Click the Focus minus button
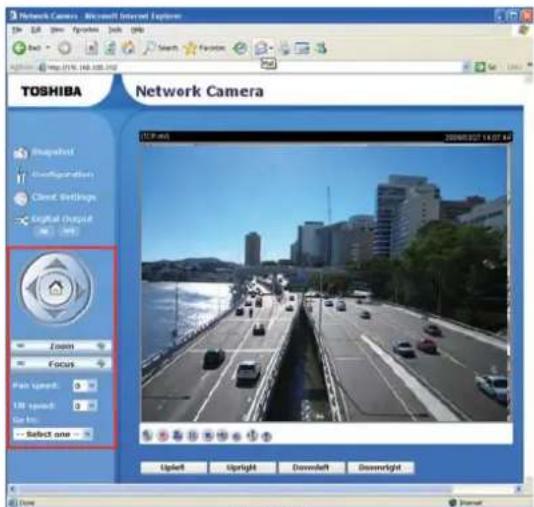Viewport: 534px width, 507px height. click(21, 364)
